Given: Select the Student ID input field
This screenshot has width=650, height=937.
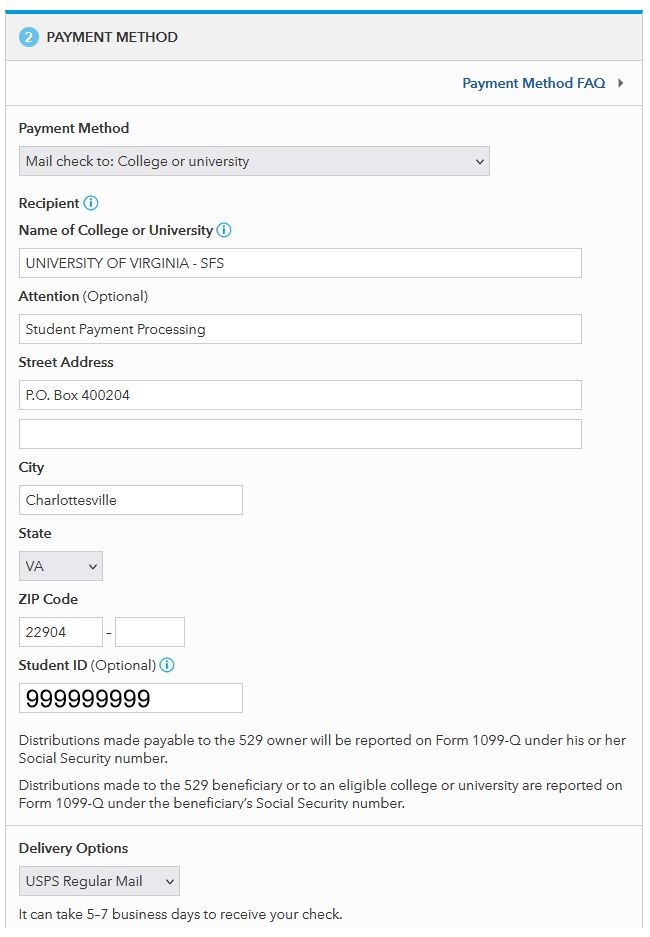Looking at the screenshot, I should [131, 698].
